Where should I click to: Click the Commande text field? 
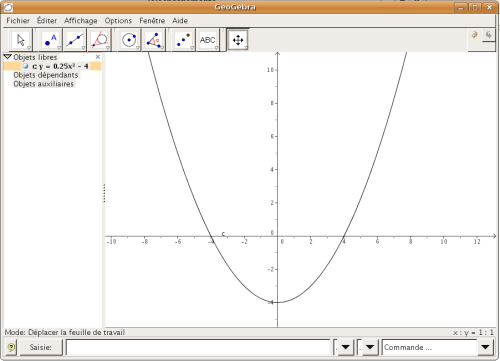[430, 347]
